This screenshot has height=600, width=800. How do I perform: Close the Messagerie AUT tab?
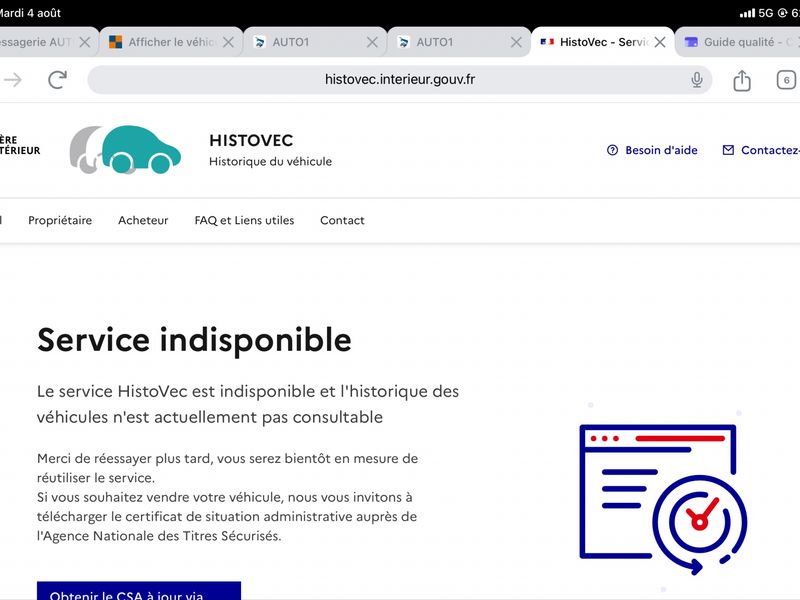85,42
